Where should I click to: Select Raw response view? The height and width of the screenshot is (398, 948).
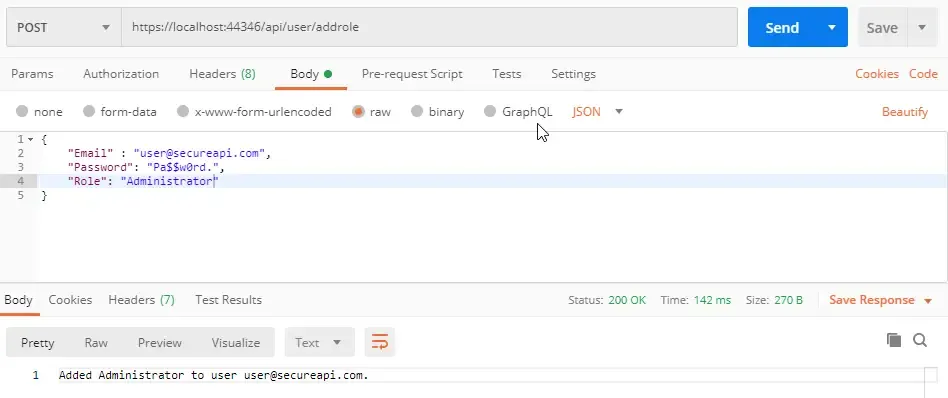pyautogui.click(x=96, y=342)
